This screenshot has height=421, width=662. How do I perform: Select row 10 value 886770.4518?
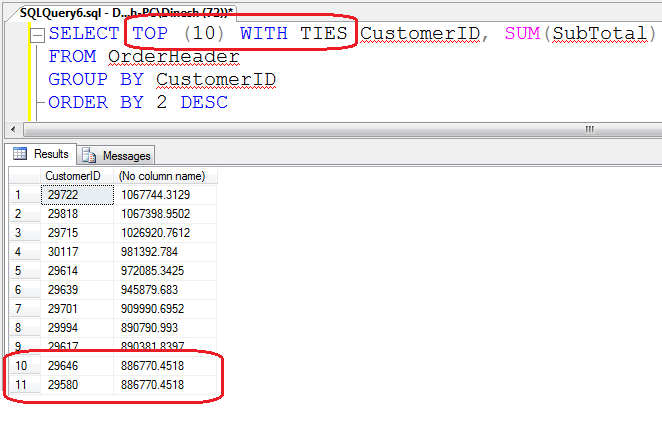[x=165, y=366]
